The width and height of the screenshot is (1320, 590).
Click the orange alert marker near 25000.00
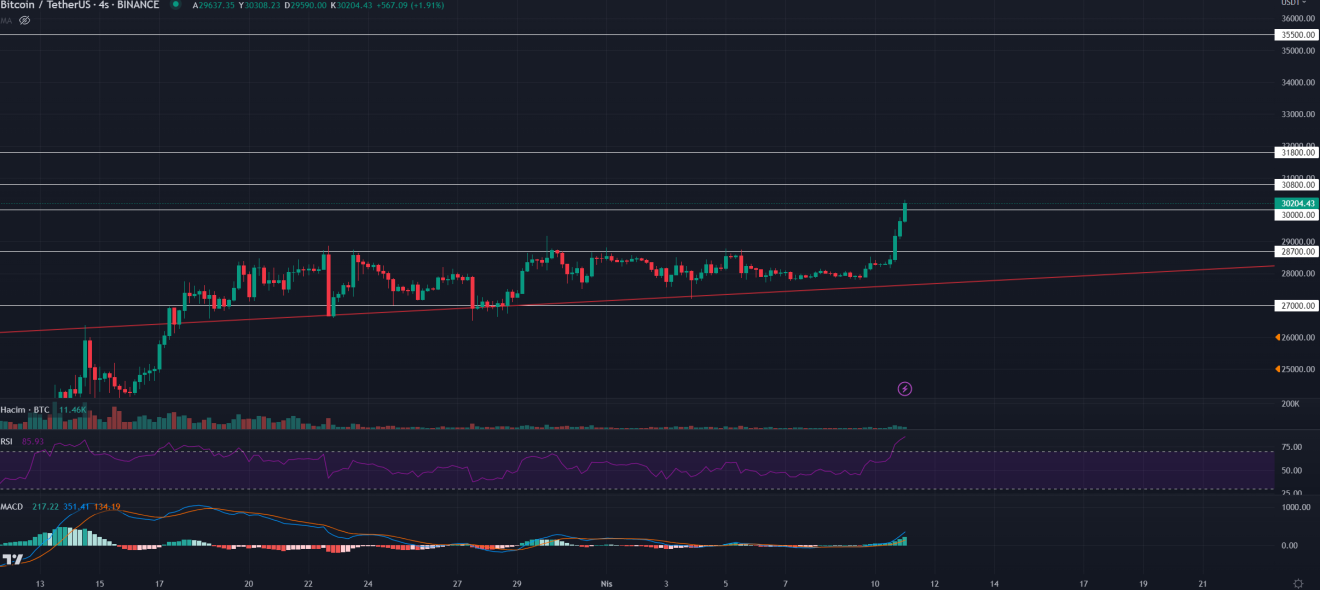point(1279,370)
